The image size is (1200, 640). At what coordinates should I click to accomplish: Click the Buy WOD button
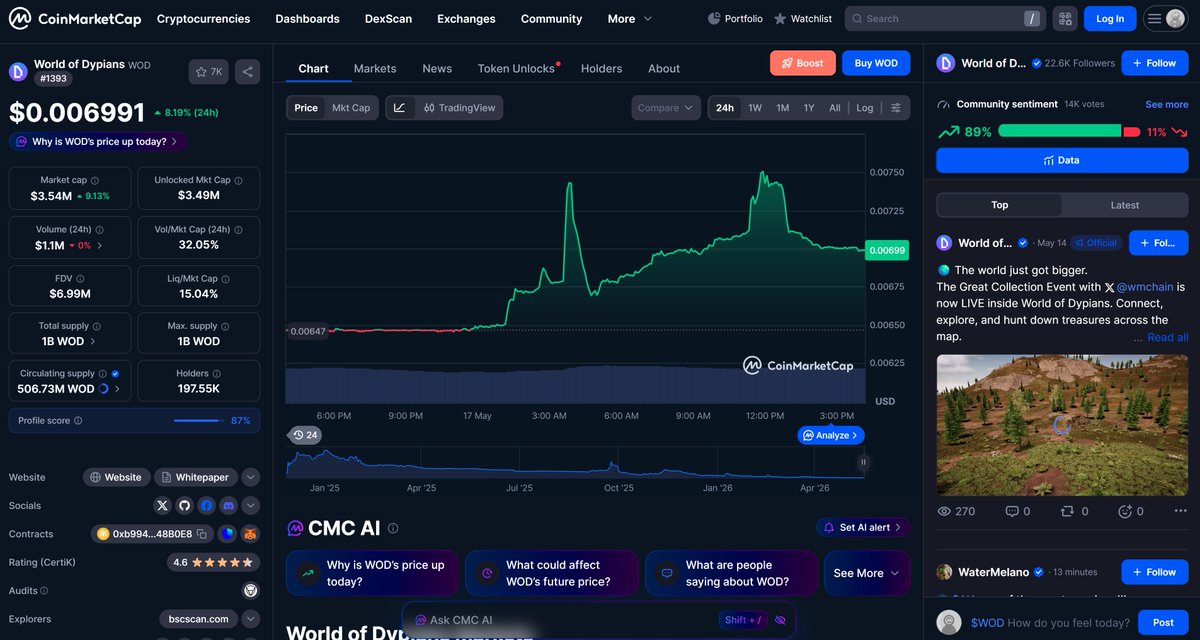coord(876,63)
